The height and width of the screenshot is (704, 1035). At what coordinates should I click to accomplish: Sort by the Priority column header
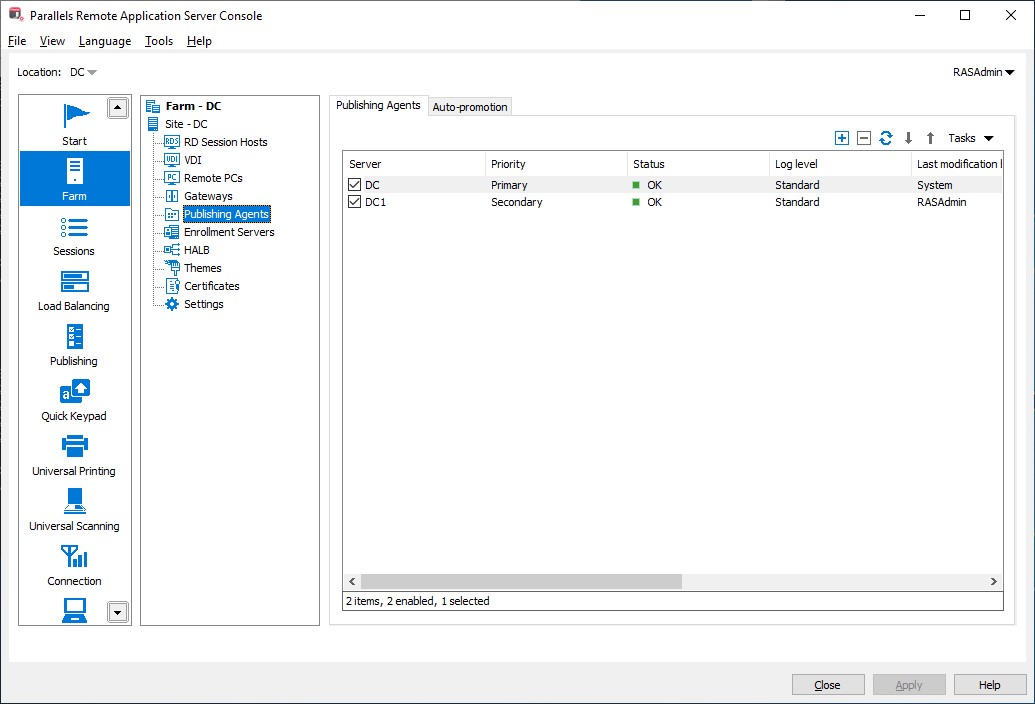pos(556,164)
